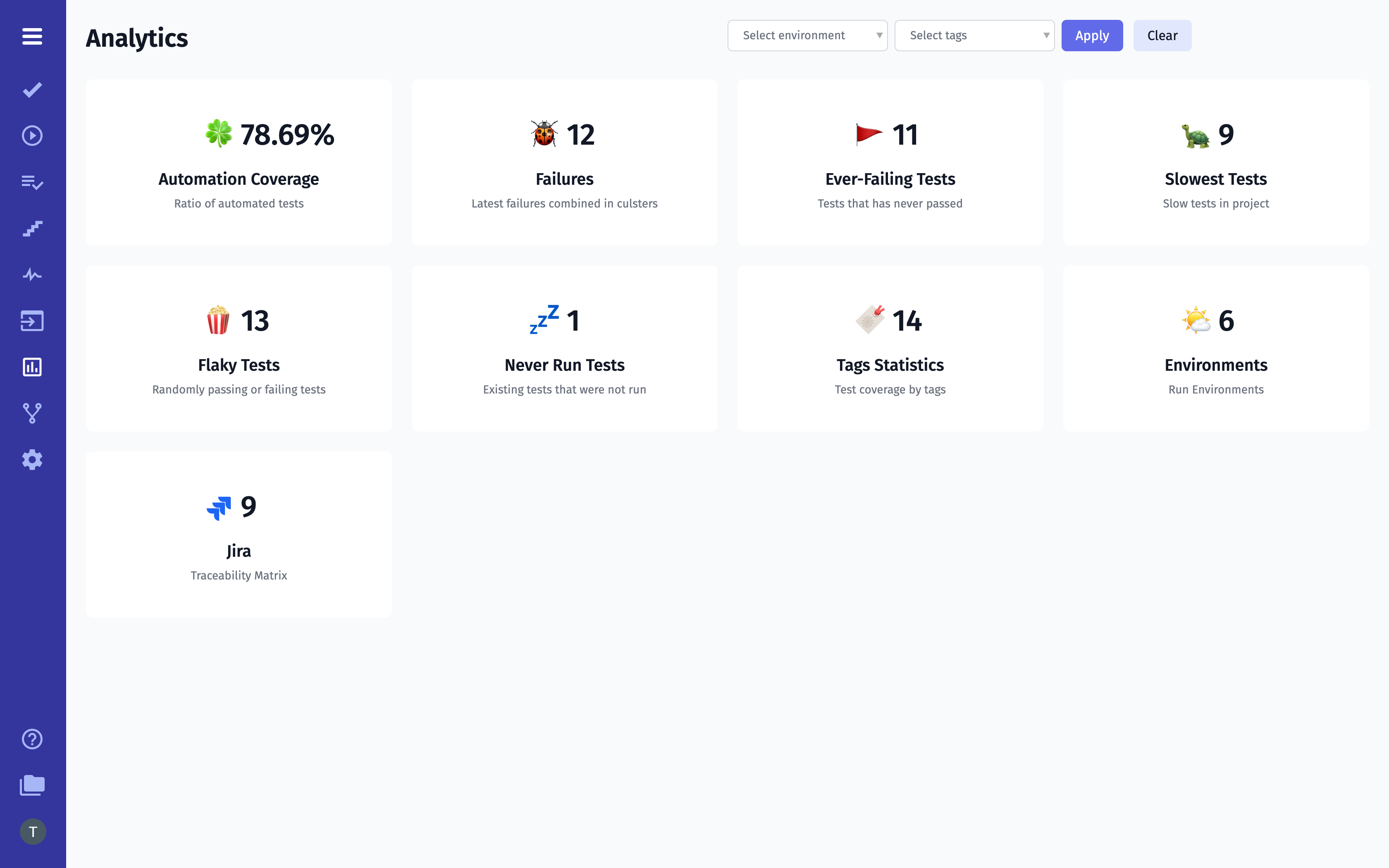
Task: Click the checkmark Tests sidebar icon
Action: pyautogui.click(x=32, y=90)
